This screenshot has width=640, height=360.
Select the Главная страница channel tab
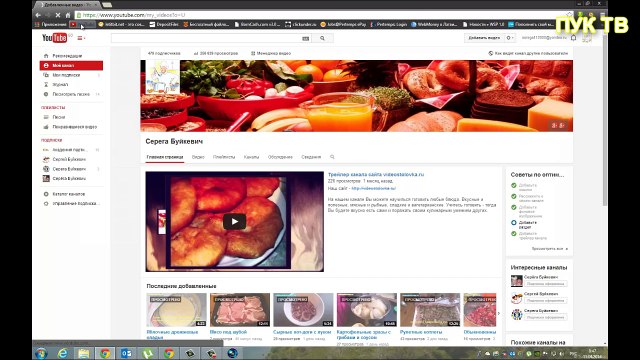click(x=165, y=157)
